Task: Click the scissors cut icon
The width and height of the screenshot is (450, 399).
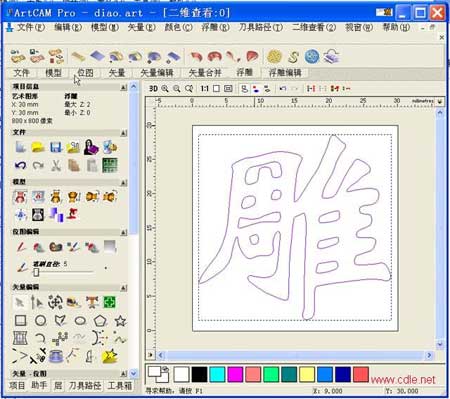Action: [x=56, y=165]
